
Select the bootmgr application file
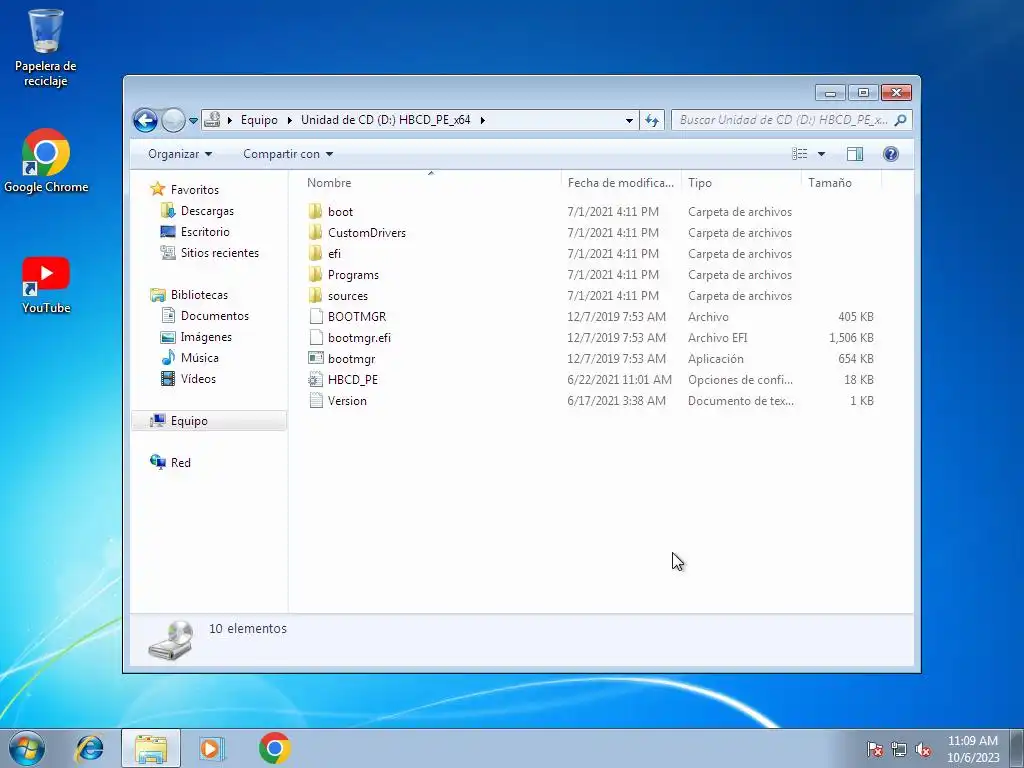pos(351,359)
